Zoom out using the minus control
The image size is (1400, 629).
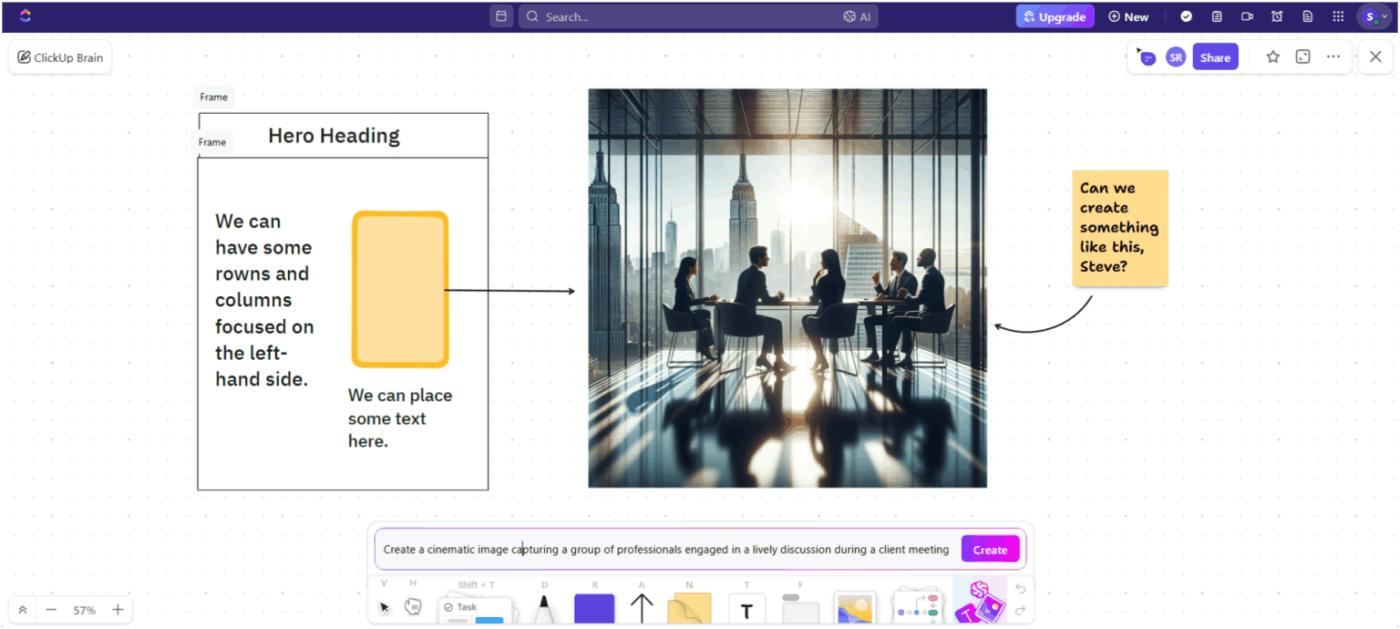(52, 609)
